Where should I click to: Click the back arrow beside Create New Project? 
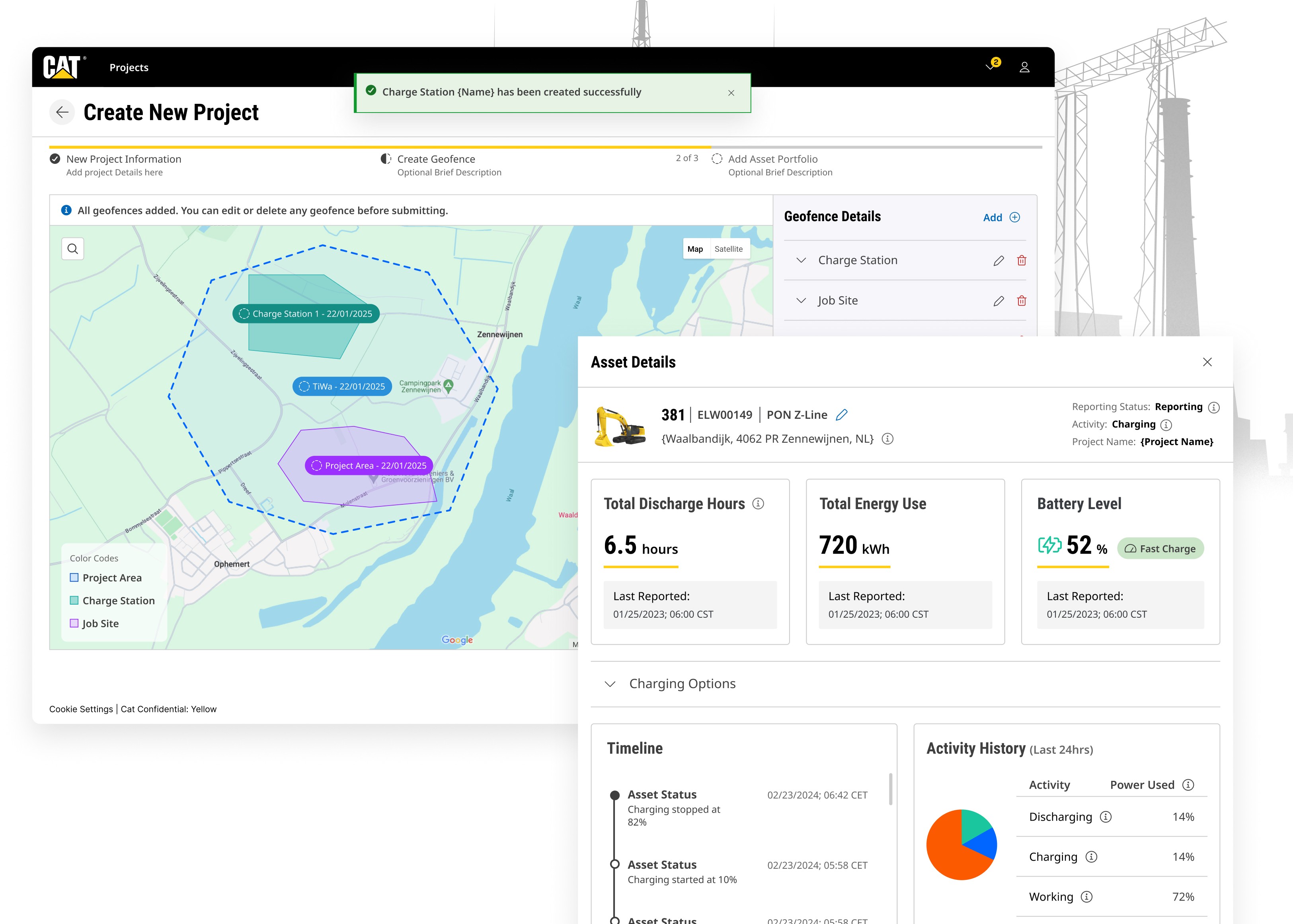[62, 112]
